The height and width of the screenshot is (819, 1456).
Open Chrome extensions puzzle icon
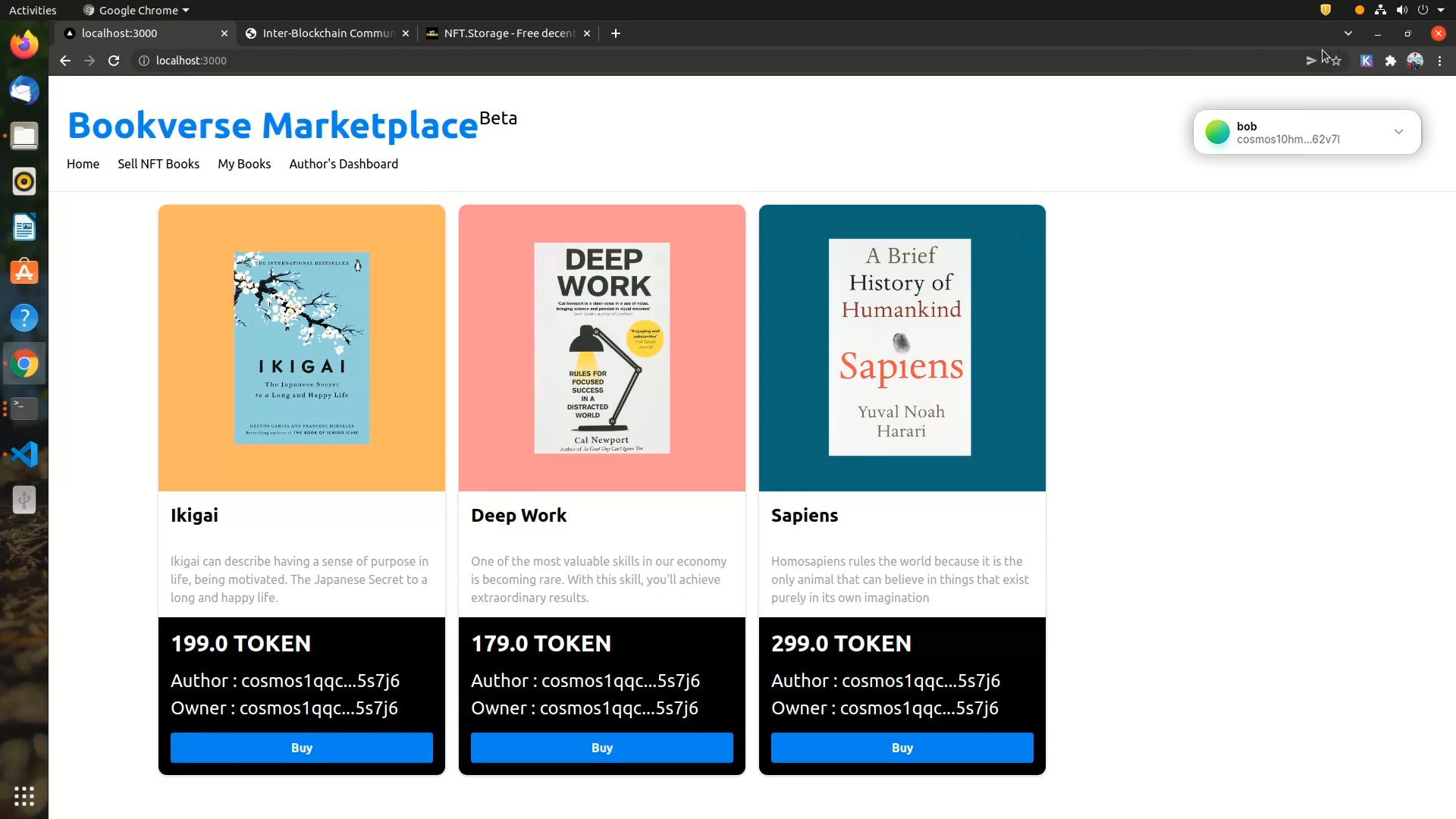point(1390,61)
